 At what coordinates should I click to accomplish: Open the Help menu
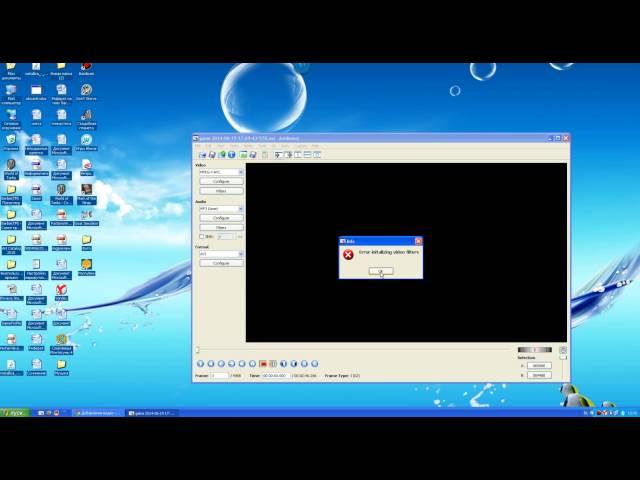[x=316, y=146]
